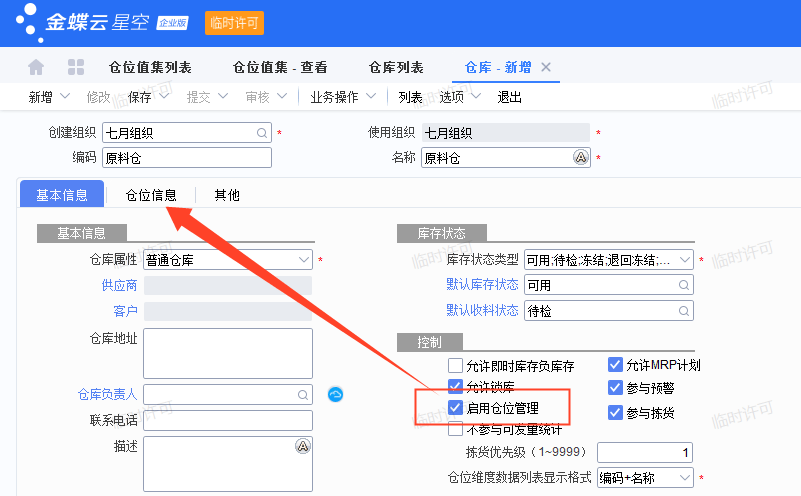Expand the 业务操作 dropdown arrow

(x=371, y=96)
